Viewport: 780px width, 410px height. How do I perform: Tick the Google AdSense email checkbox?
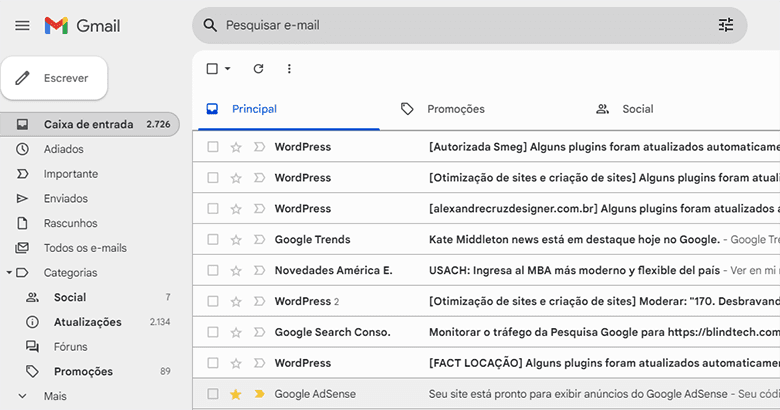(213, 394)
